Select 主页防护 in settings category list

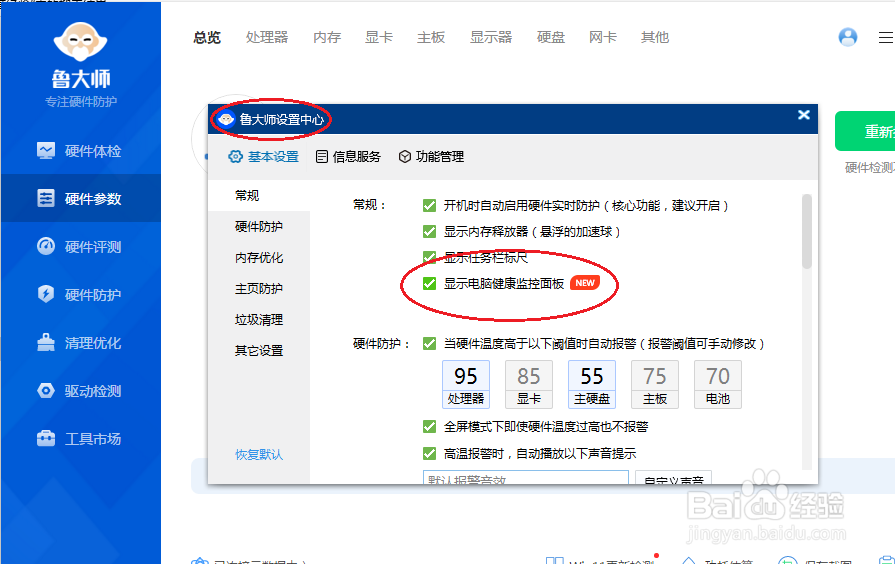point(259,288)
